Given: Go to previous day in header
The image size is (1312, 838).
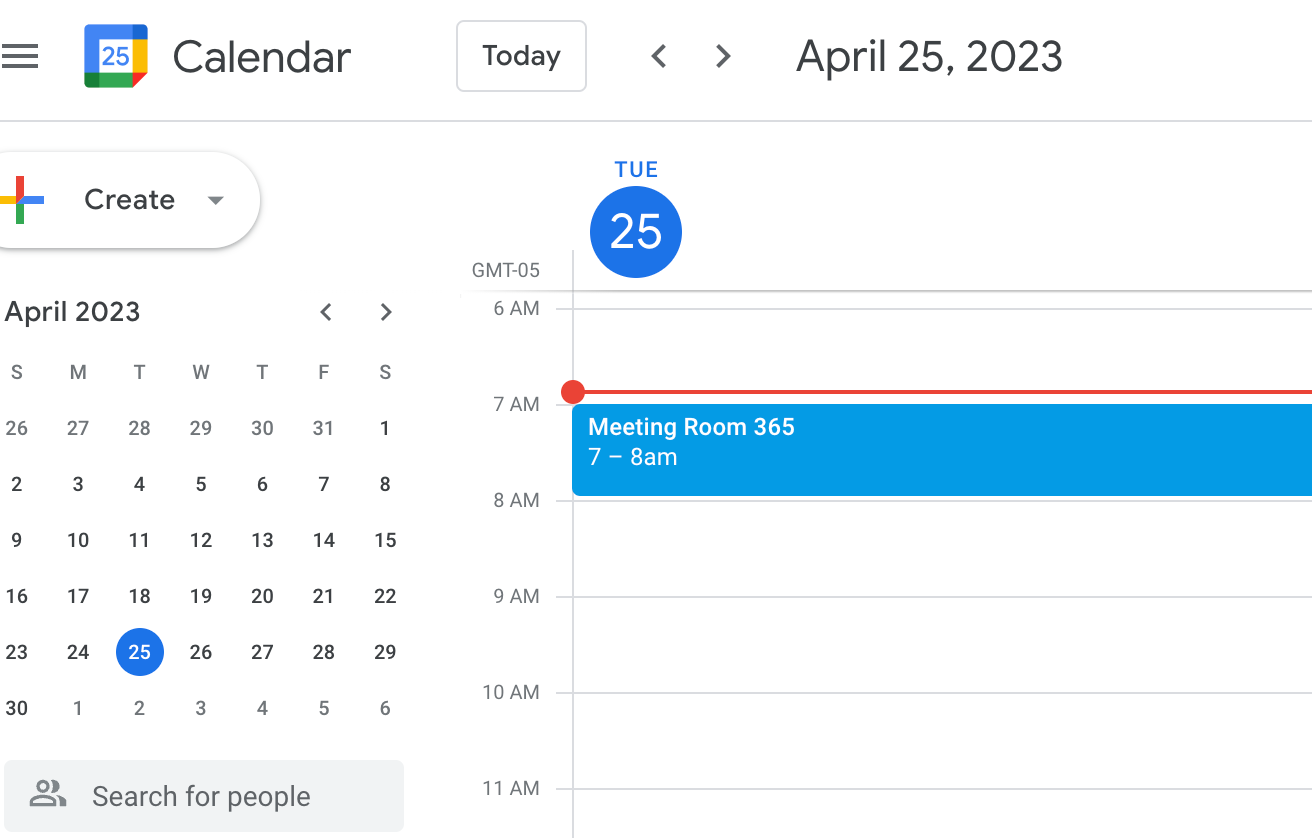Looking at the screenshot, I should pos(658,56).
